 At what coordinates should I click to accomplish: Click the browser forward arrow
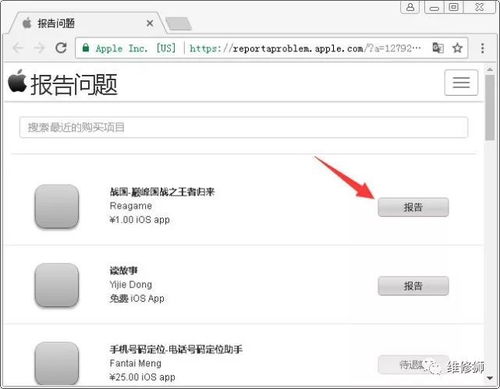click(x=39, y=48)
